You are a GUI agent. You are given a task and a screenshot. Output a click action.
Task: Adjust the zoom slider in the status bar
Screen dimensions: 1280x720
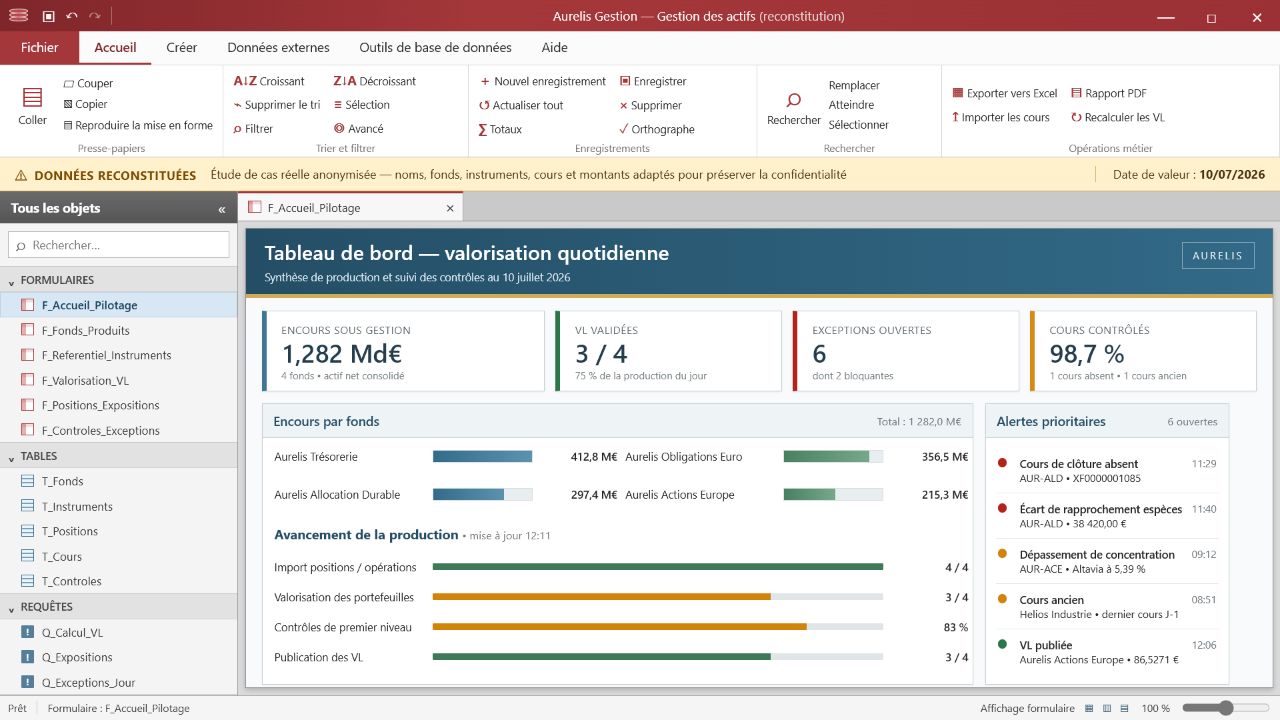1227,708
